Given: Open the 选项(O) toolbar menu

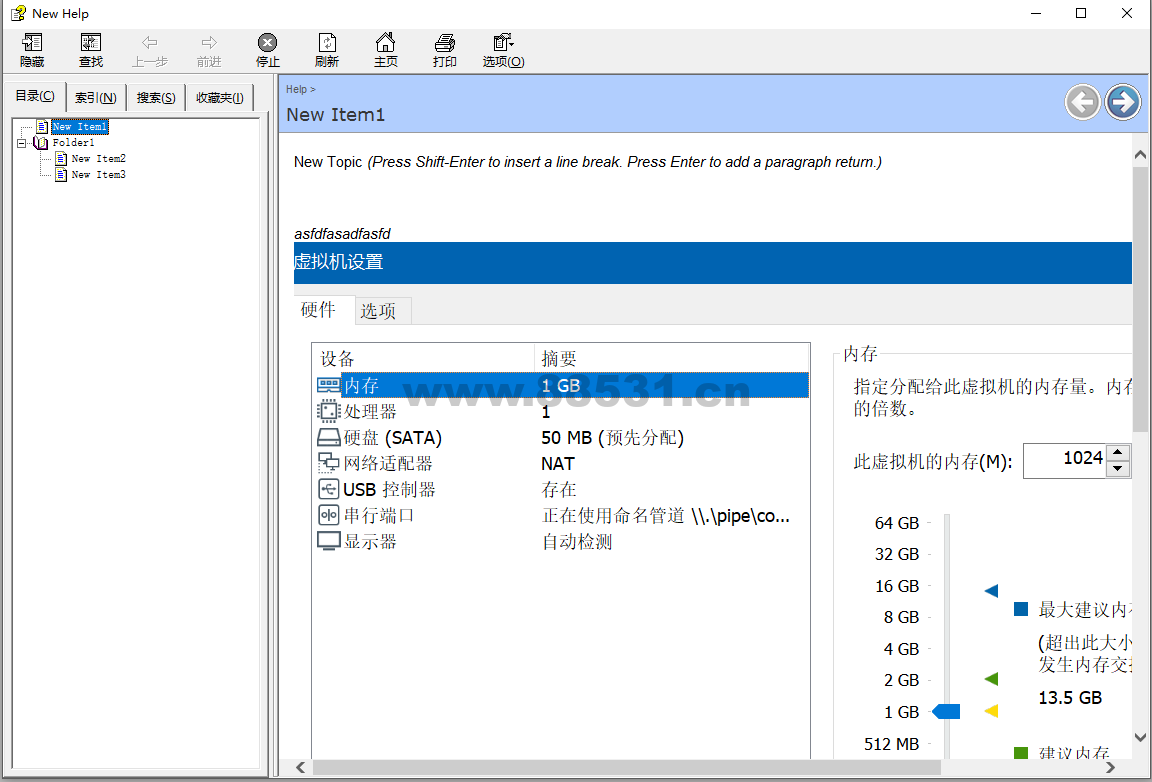Looking at the screenshot, I should click(503, 50).
